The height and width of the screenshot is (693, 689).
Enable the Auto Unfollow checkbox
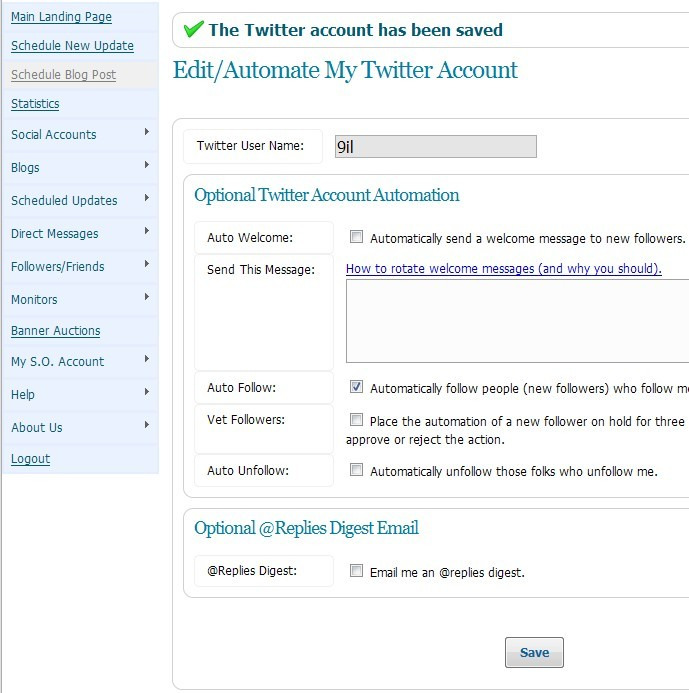click(x=356, y=469)
